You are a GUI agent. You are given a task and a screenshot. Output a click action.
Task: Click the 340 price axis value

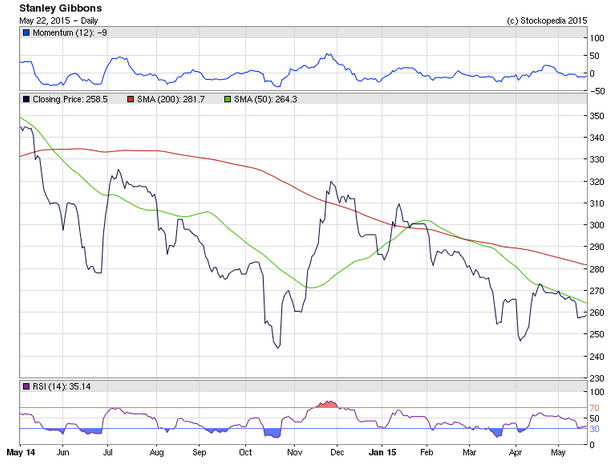pyautogui.click(x=597, y=138)
